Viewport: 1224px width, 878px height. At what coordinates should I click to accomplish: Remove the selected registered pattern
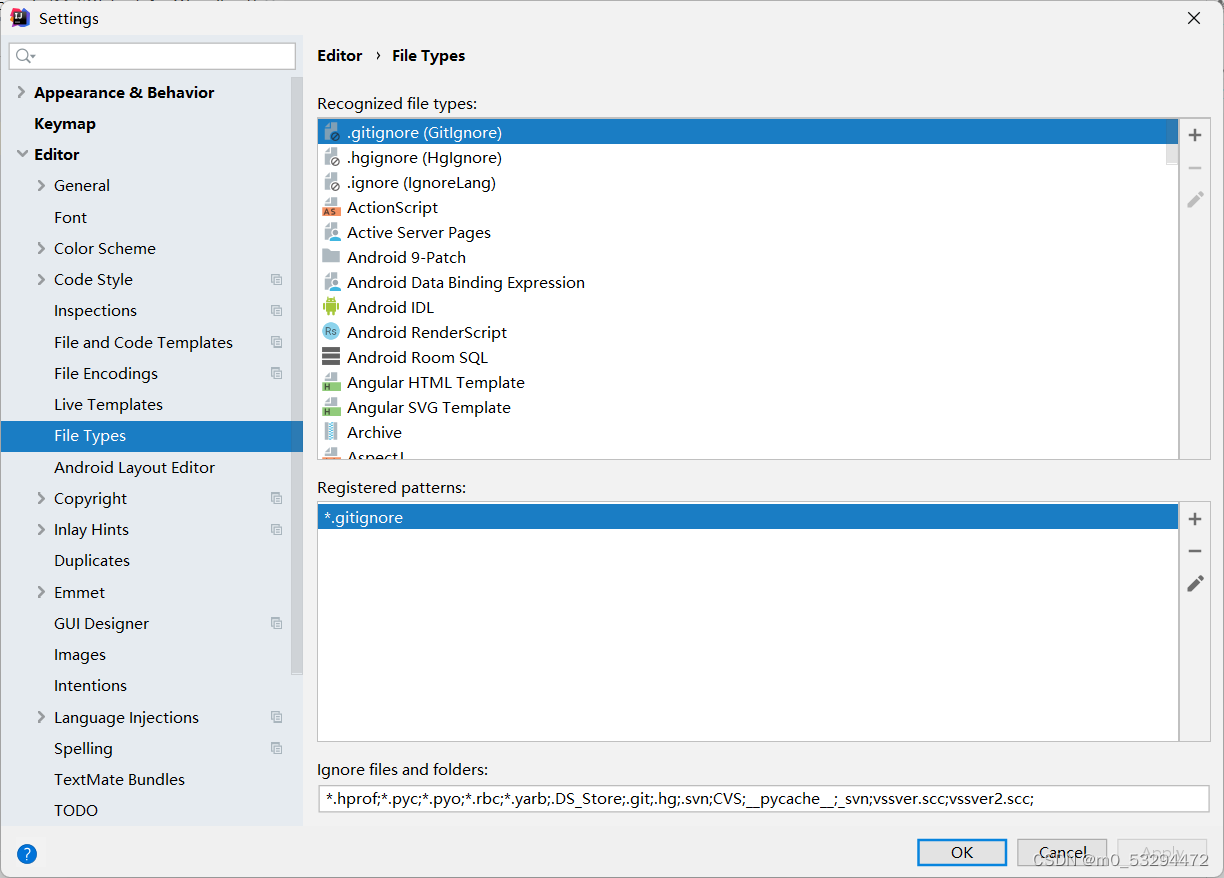click(x=1195, y=551)
